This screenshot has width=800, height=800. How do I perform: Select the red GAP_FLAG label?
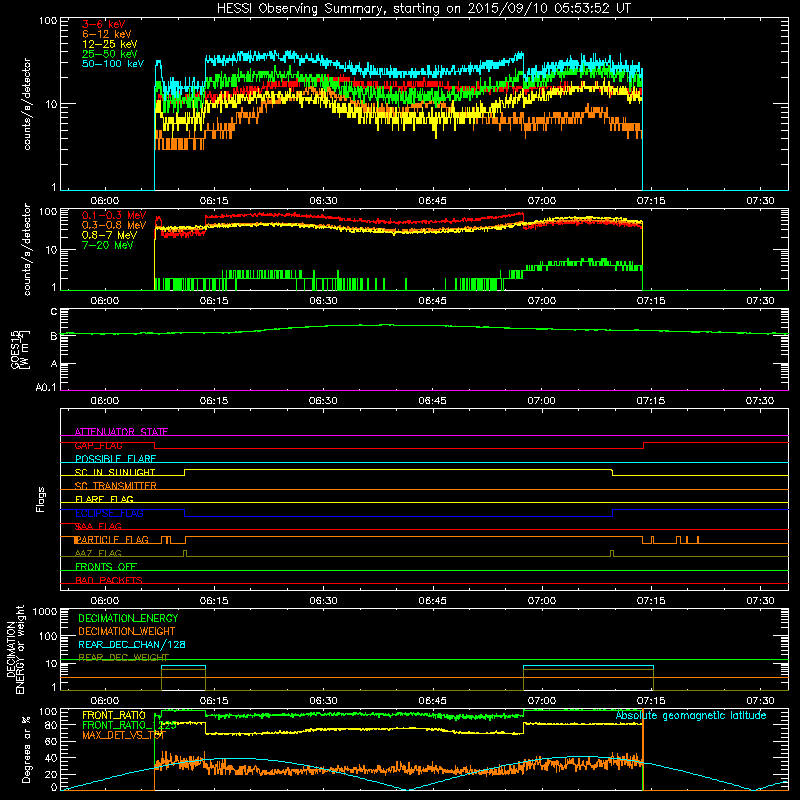click(98, 445)
